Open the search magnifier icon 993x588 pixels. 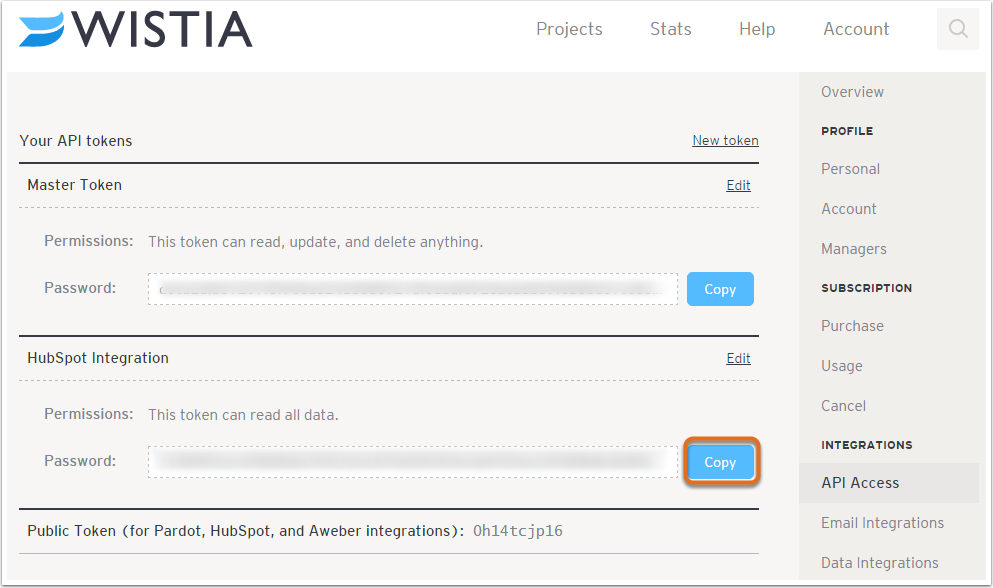958,29
